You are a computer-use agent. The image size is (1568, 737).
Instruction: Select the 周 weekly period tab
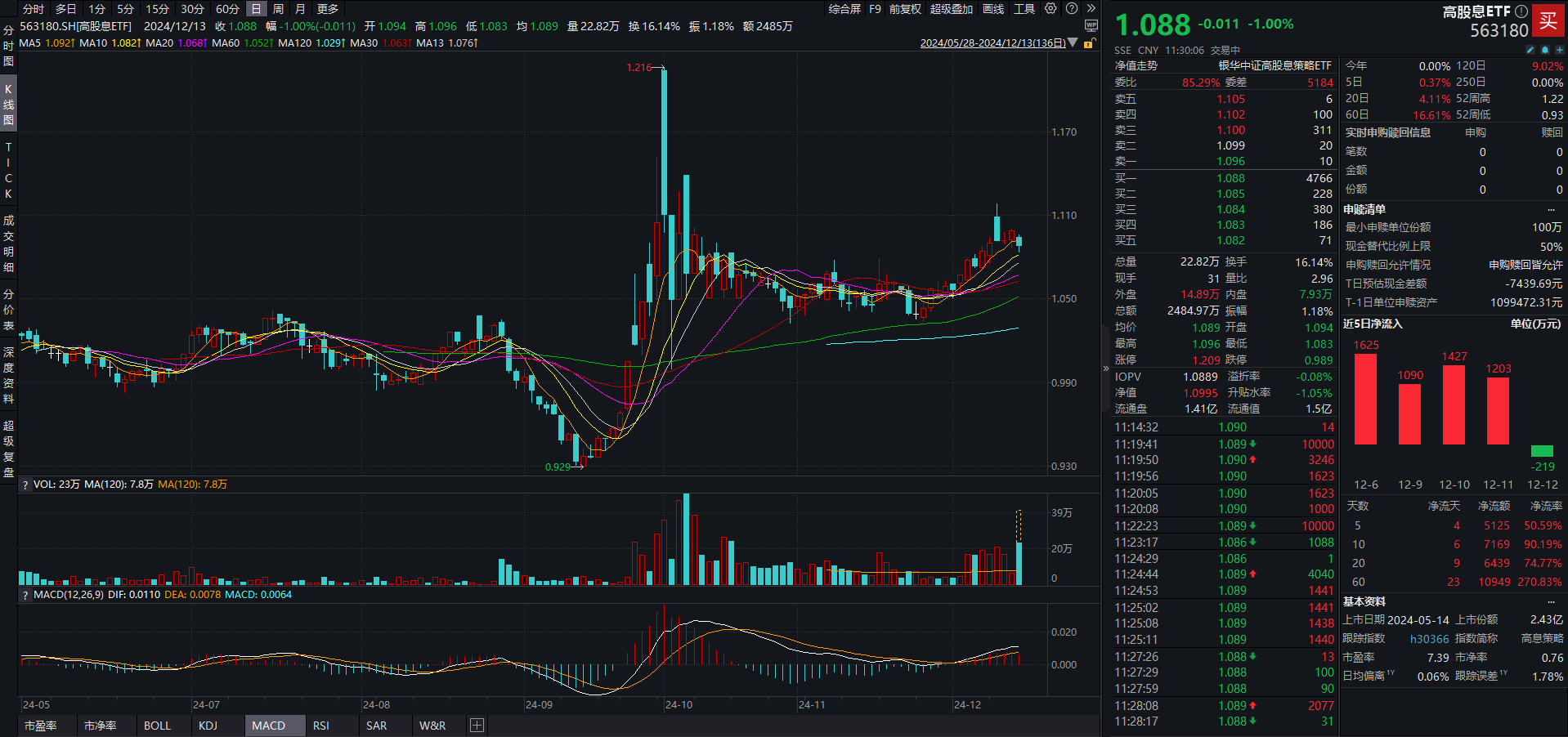coord(278,9)
